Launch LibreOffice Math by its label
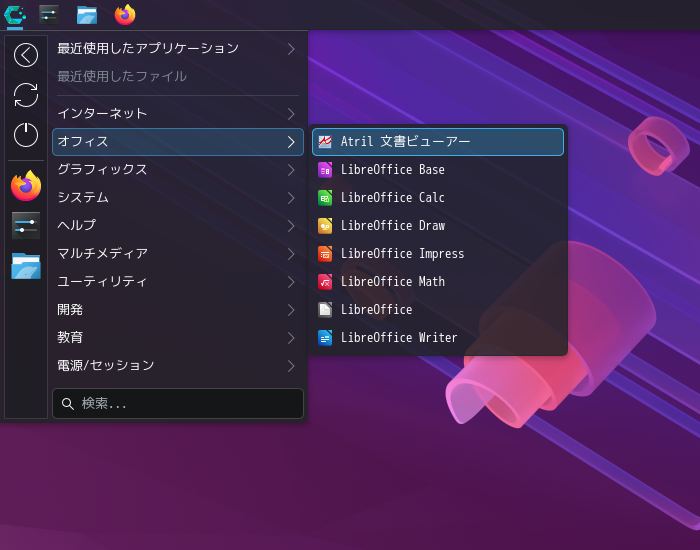700x550 pixels. 392,282
